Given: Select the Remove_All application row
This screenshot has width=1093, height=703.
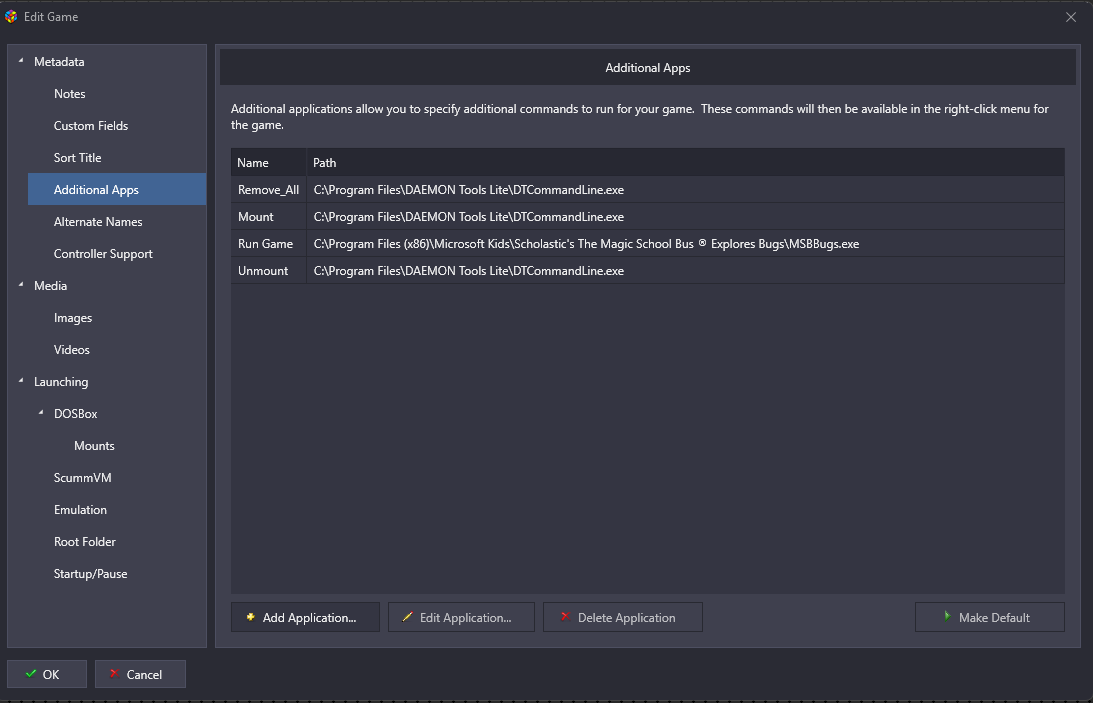Looking at the screenshot, I should (x=648, y=190).
